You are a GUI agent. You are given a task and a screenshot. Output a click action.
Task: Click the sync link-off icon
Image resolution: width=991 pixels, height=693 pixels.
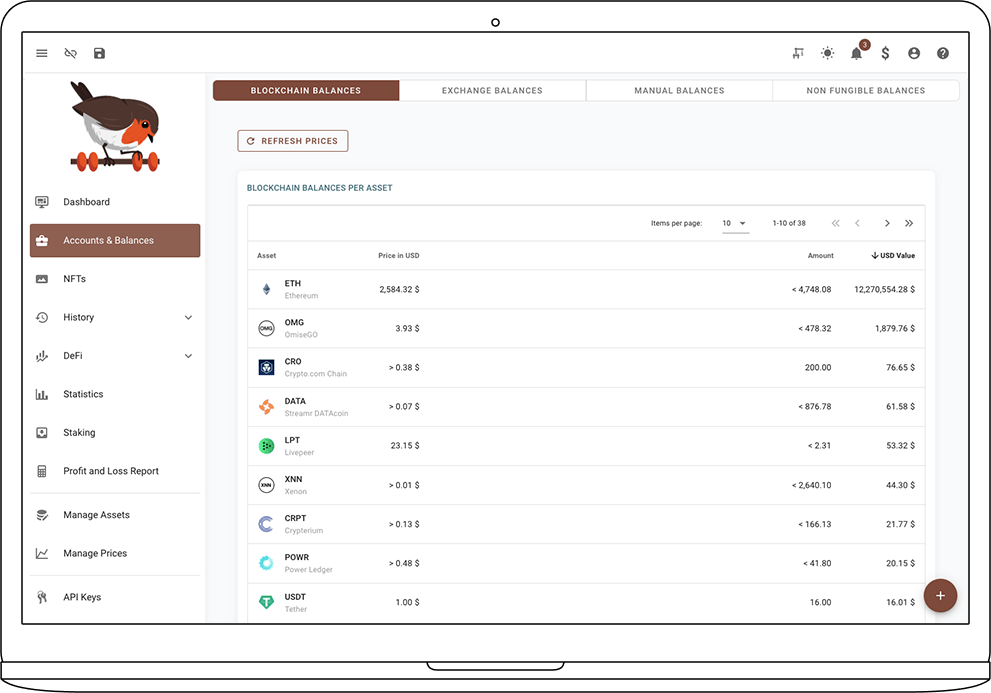71,53
